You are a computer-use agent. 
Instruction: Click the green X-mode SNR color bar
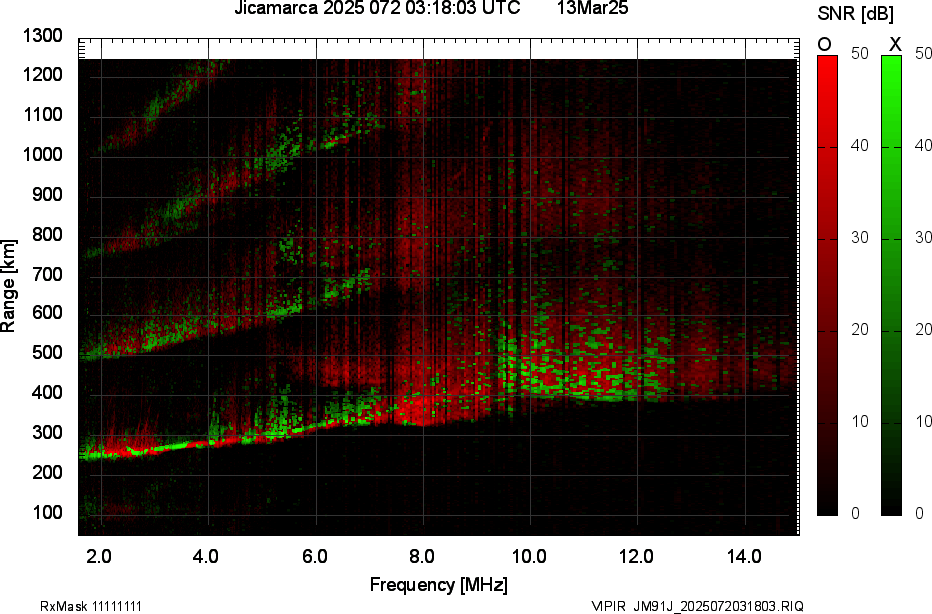pyautogui.click(x=891, y=285)
